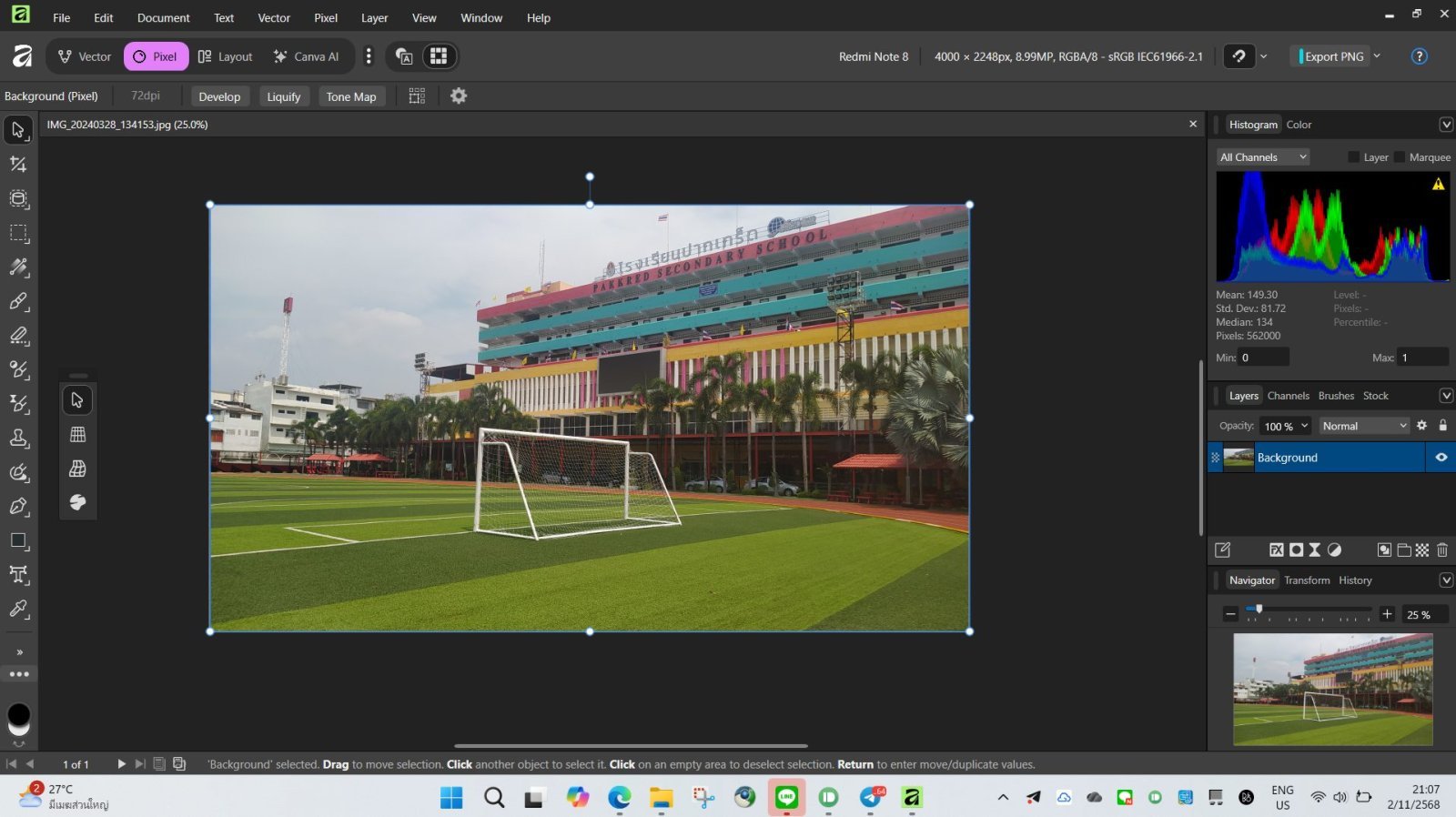
Task: Open the Normal blend mode dropdown
Action: click(1364, 426)
